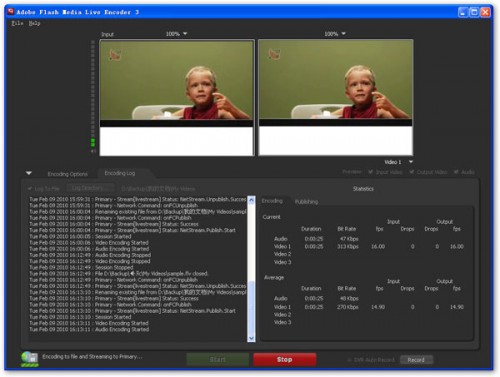Select log line 'sample.flv closed'
Image resolution: width=500 pixels, height=377 pixels.
click(x=118, y=274)
